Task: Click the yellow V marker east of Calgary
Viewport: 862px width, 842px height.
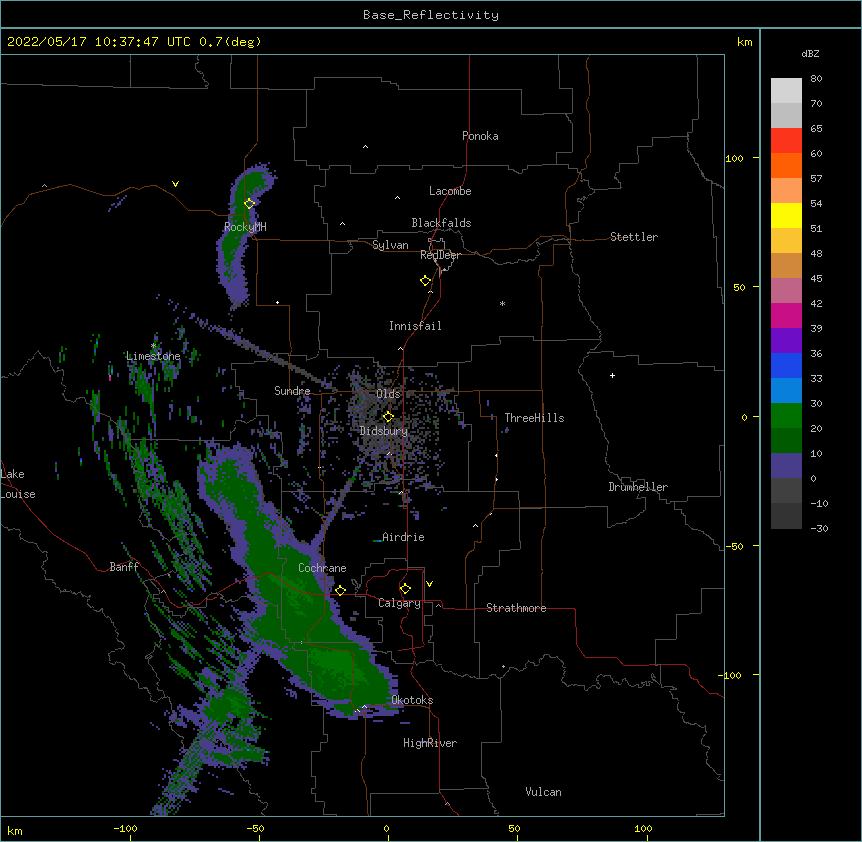Action: point(429,584)
